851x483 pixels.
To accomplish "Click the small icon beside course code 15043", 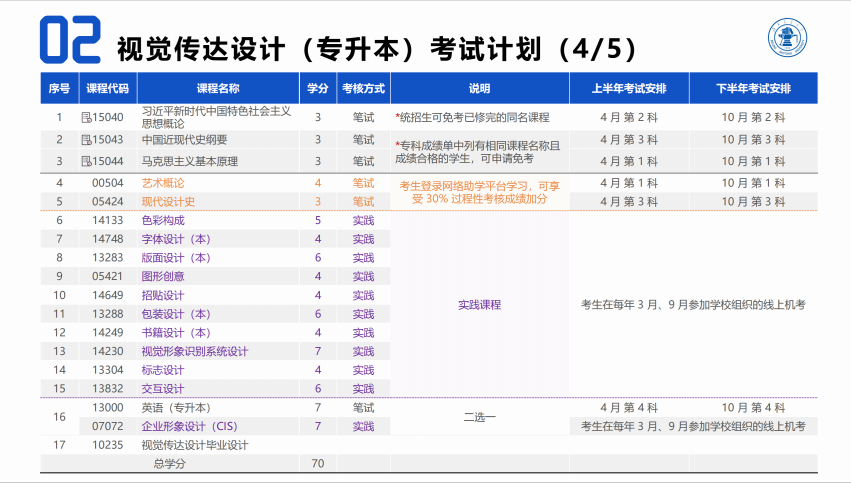I will [85, 139].
